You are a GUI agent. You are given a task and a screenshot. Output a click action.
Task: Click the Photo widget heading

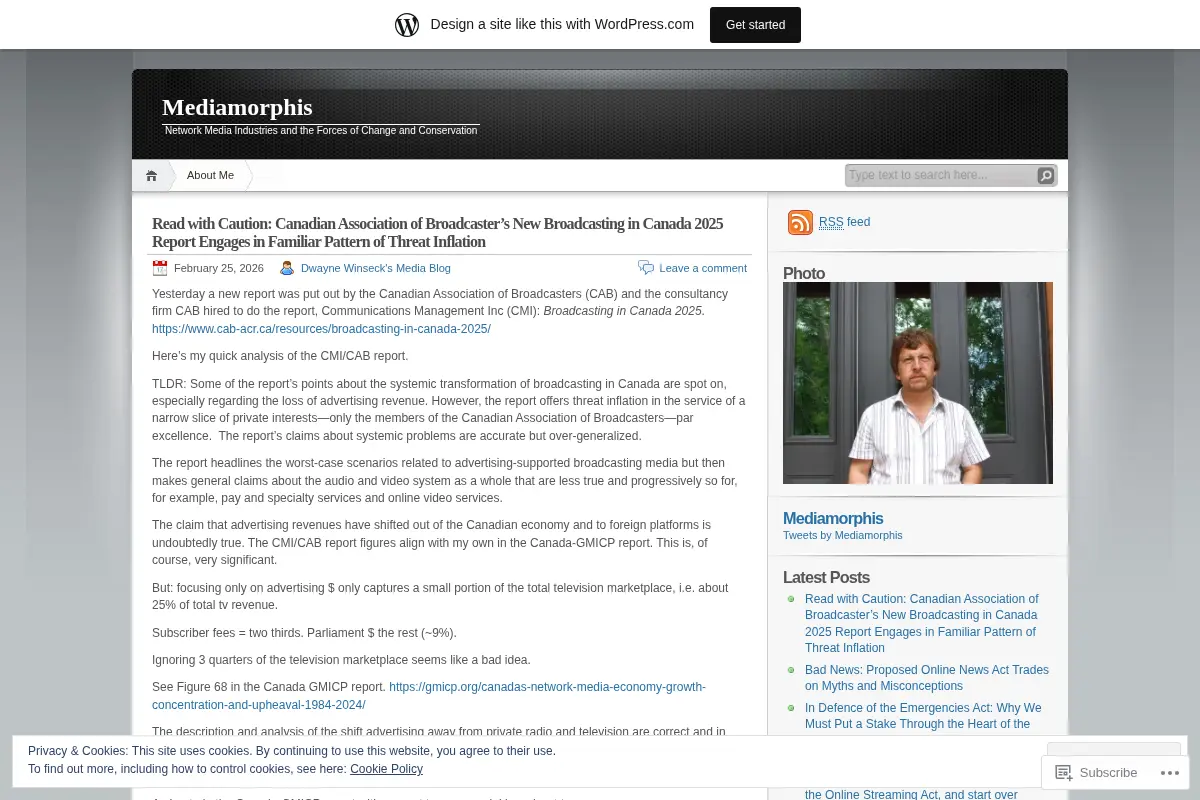804,273
